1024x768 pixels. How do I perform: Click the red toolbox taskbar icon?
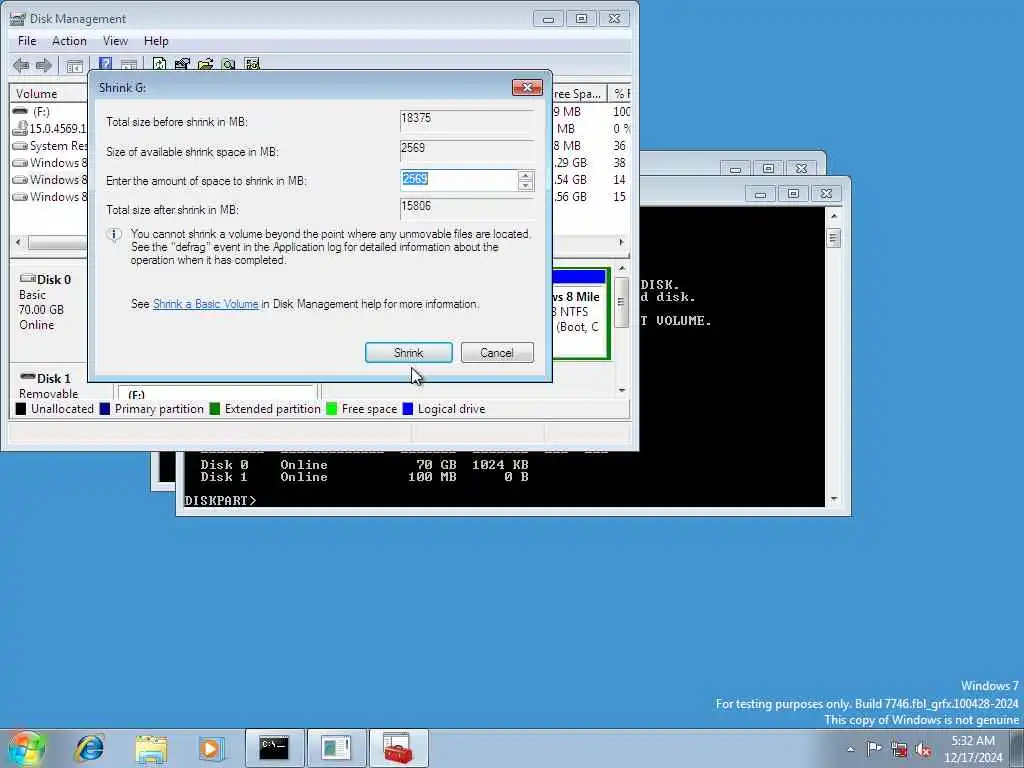398,748
